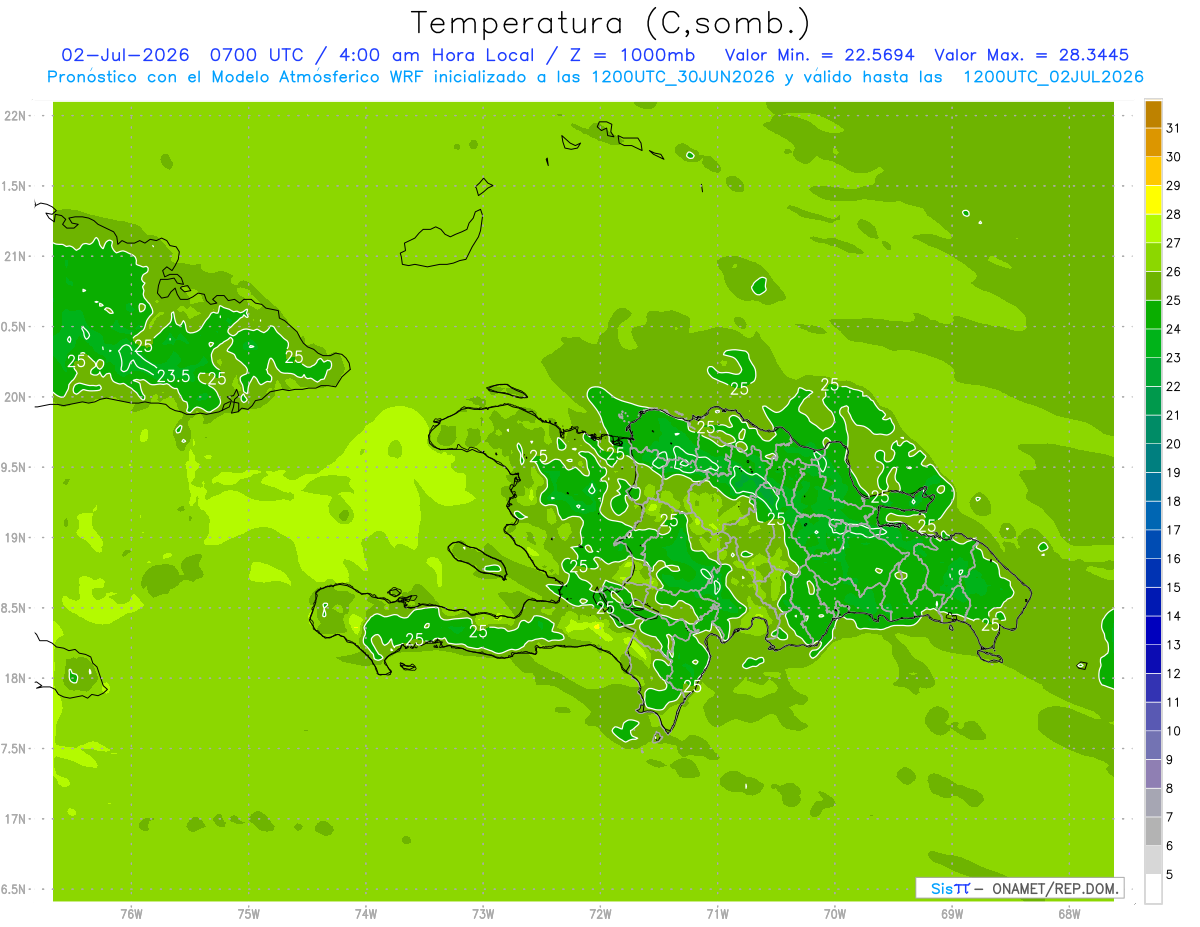Click the legend value '31'
This screenshot has width=1200, height=927.
[1174, 128]
